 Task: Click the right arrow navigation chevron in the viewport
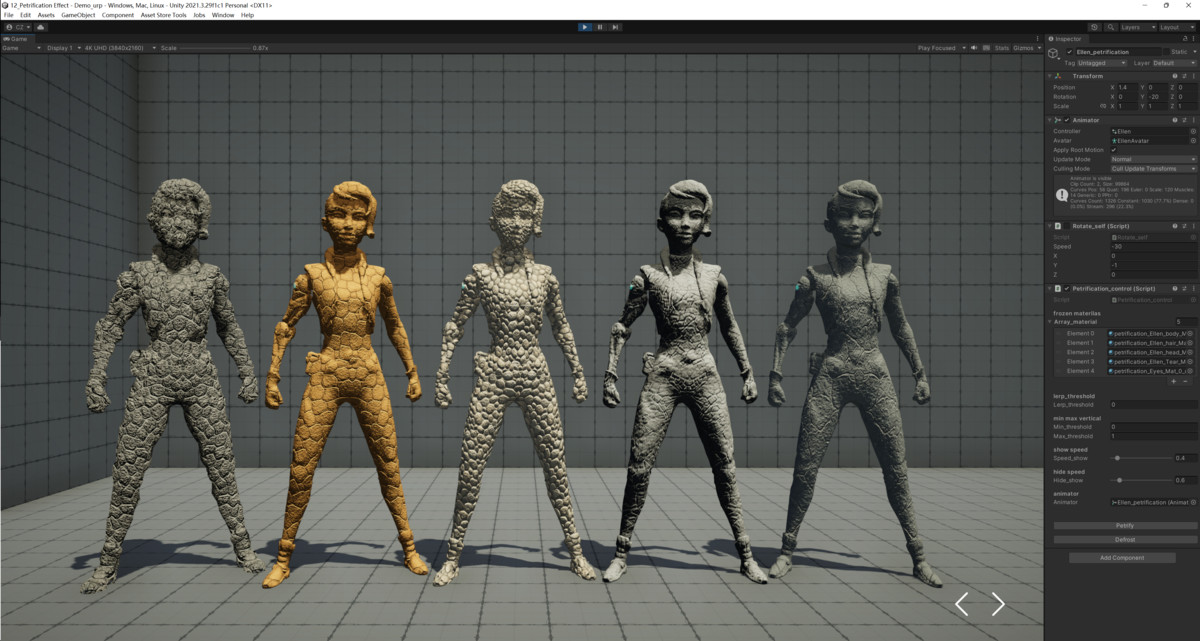[997, 604]
